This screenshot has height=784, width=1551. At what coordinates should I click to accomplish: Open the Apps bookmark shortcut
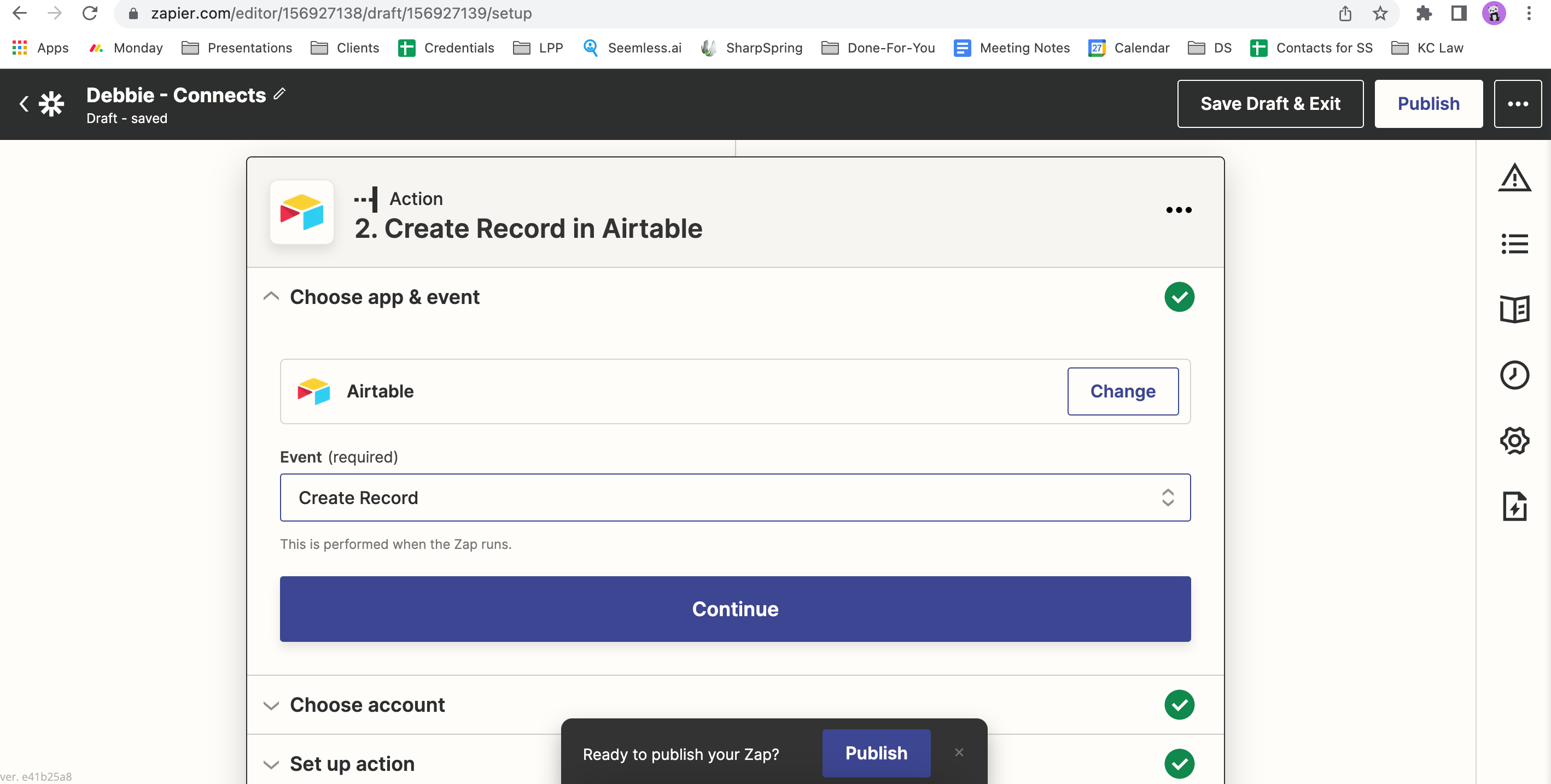[40, 48]
